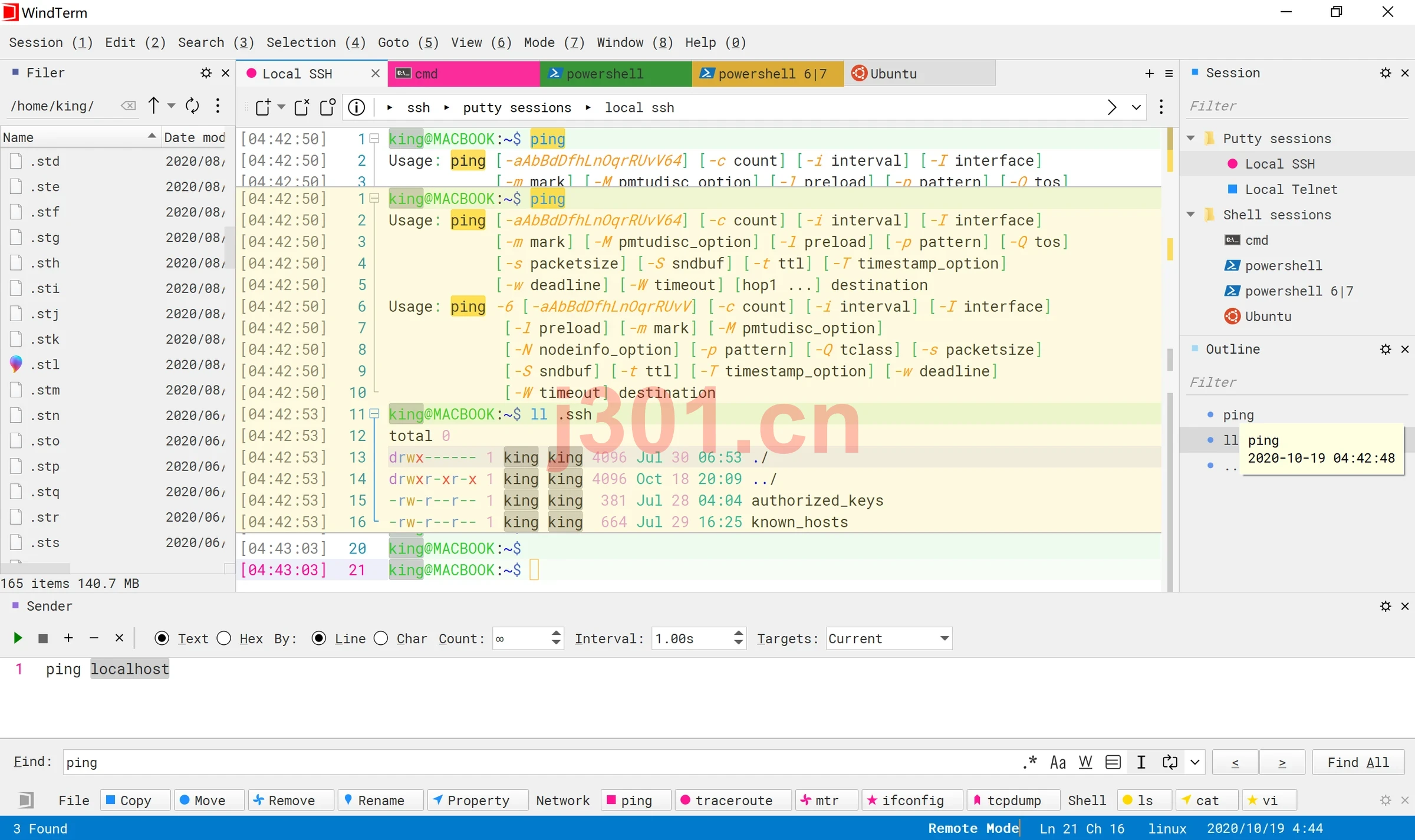The width and height of the screenshot is (1415, 840).
Task: Remove Sender entry with minus icon
Action: tap(94, 638)
